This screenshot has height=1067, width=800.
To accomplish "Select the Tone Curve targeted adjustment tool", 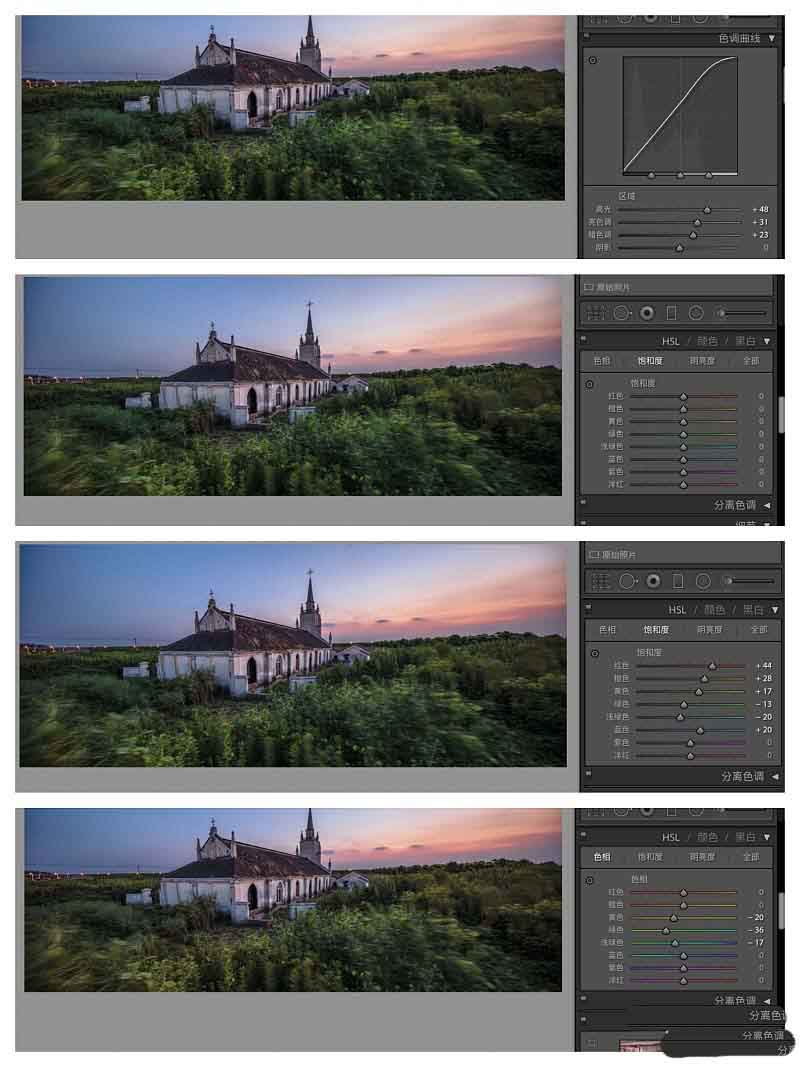I will (x=592, y=61).
